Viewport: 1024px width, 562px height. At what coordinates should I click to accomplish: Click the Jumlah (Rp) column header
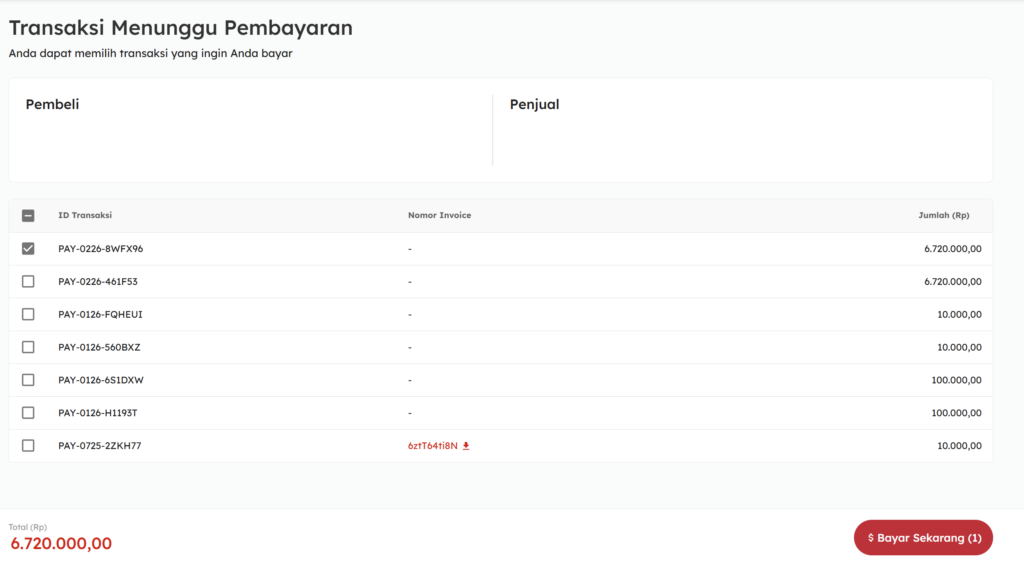point(943,215)
